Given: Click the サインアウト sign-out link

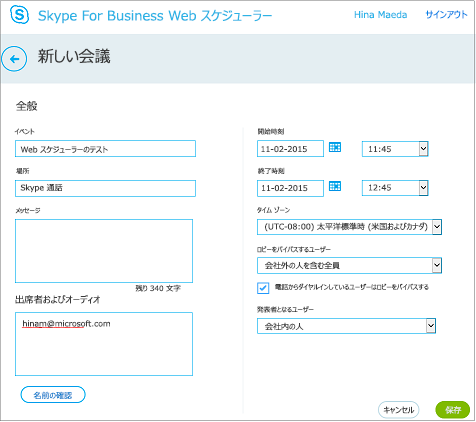Looking at the screenshot, I should tap(446, 15).
